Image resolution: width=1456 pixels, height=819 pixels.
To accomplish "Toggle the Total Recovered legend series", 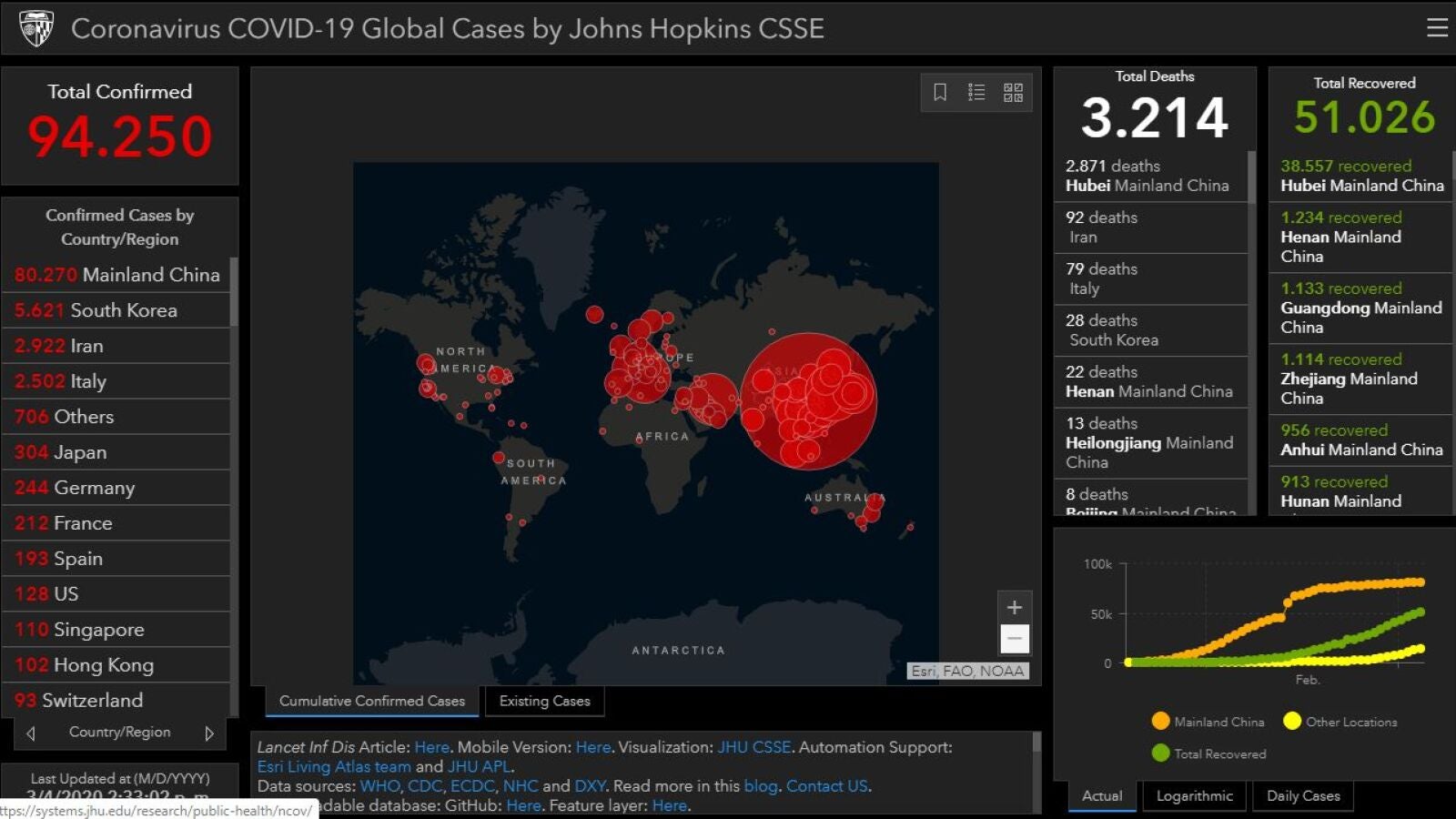I will (x=1208, y=753).
